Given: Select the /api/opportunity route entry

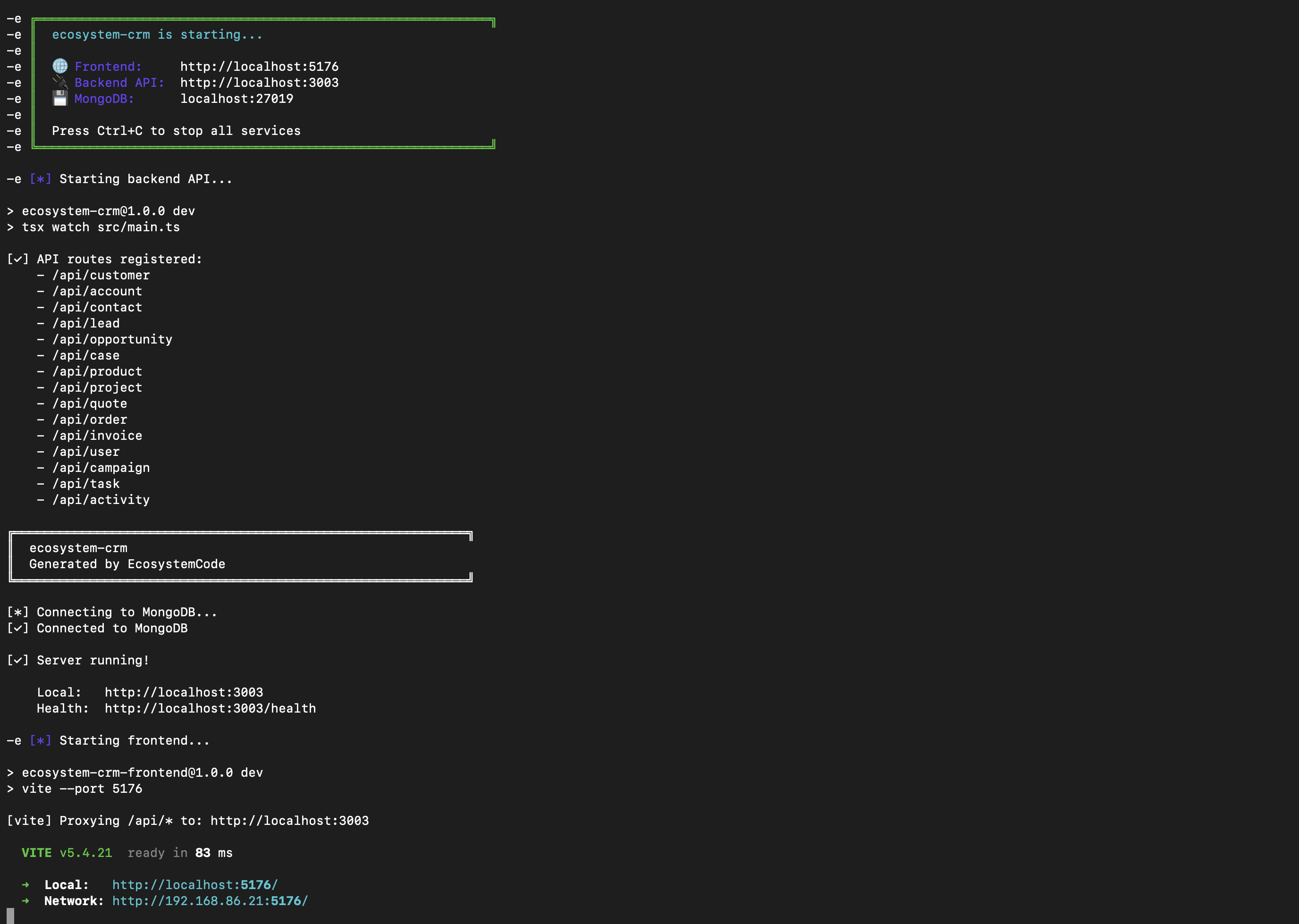Looking at the screenshot, I should 112,339.
